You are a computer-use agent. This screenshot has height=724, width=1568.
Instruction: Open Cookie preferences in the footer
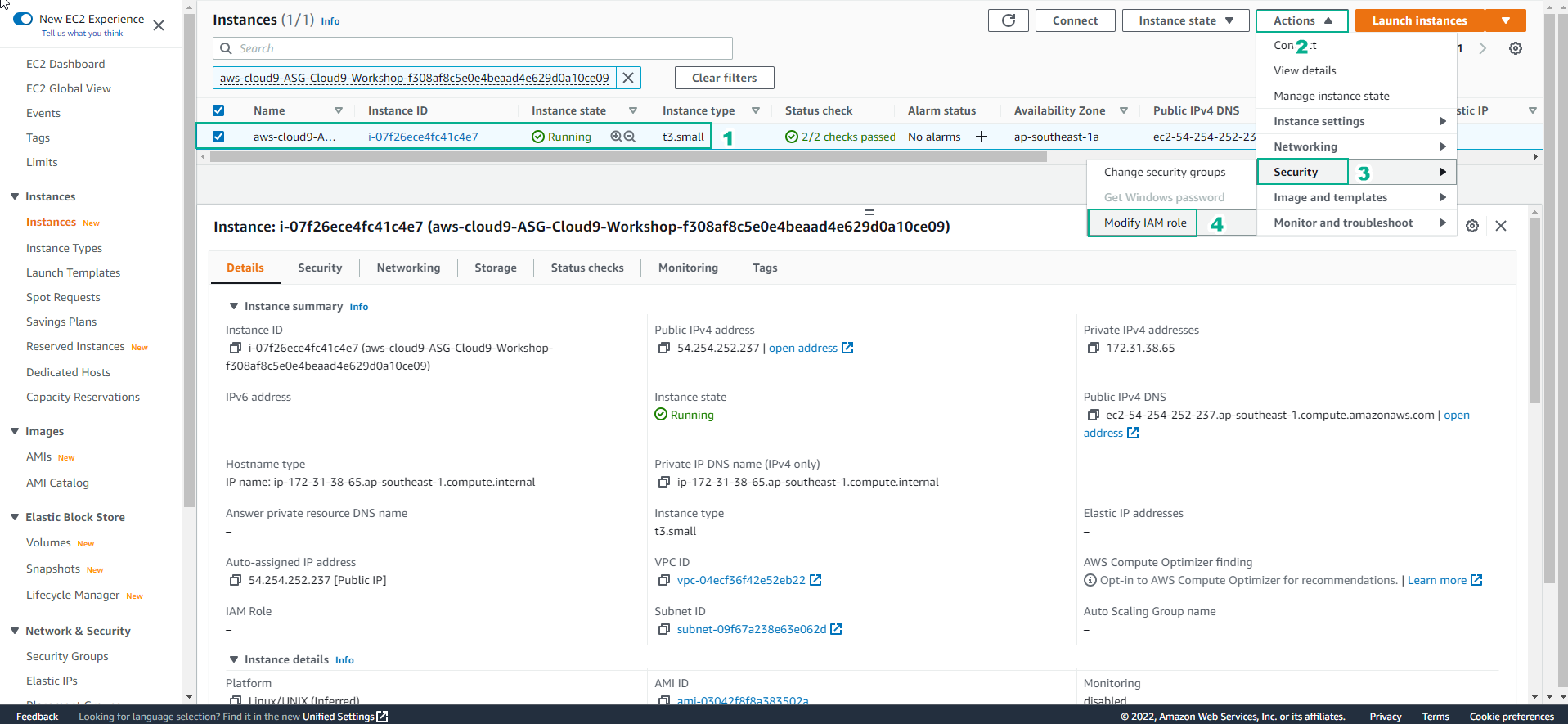click(x=1512, y=717)
